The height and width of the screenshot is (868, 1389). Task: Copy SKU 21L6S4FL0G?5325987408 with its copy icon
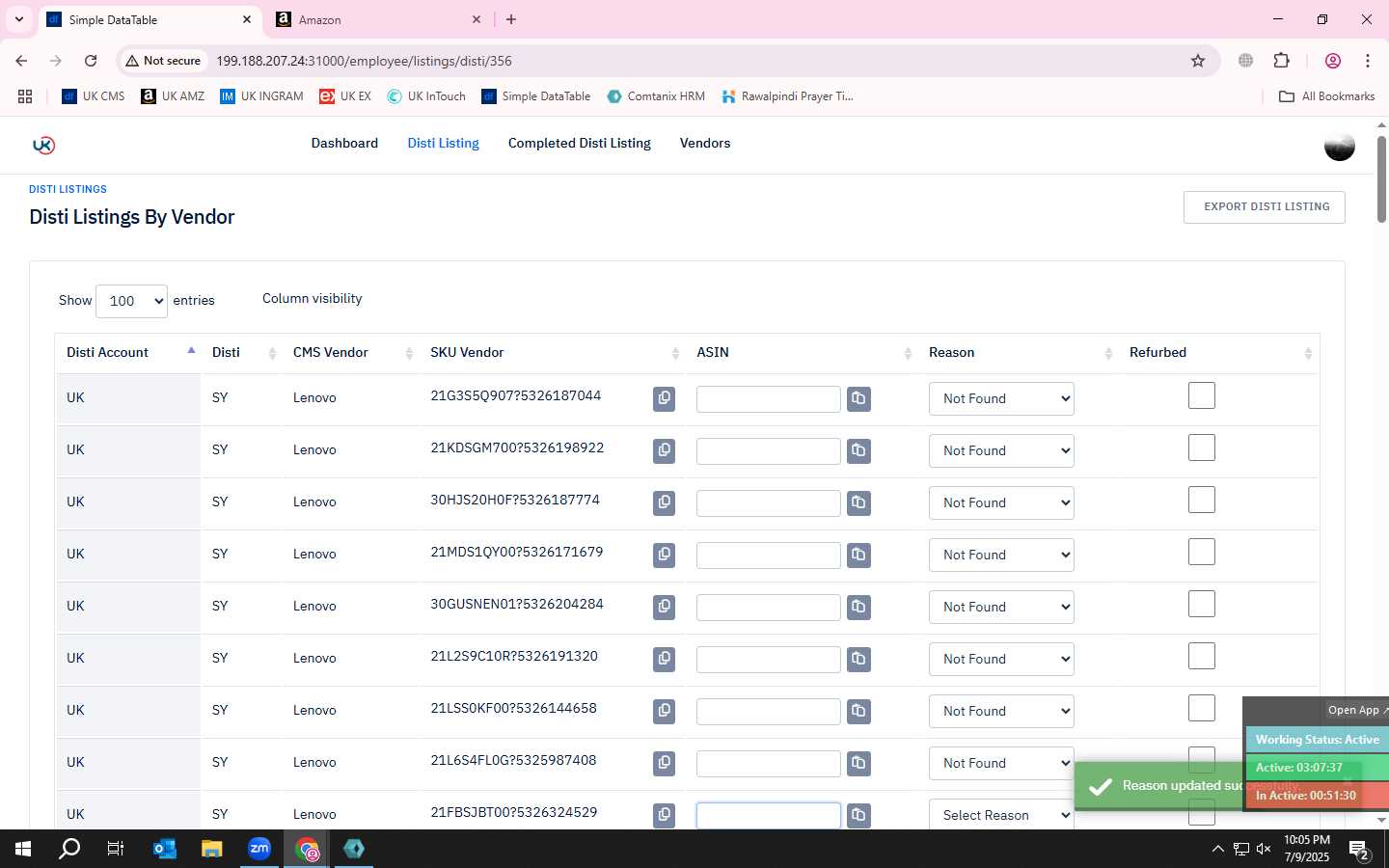tap(664, 763)
